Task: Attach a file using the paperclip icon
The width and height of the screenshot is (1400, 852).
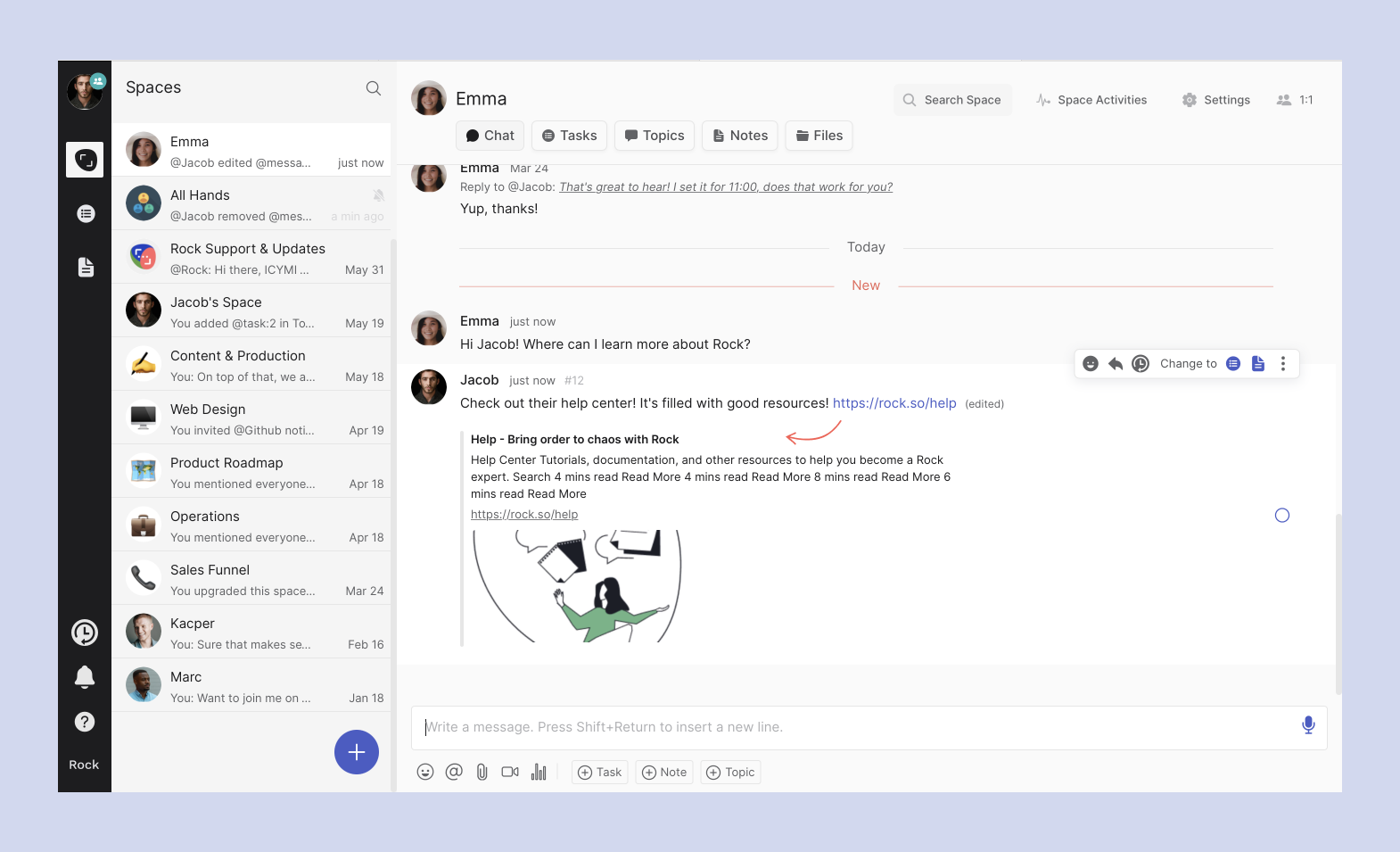Action: pyautogui.click(x=482, y=773)
